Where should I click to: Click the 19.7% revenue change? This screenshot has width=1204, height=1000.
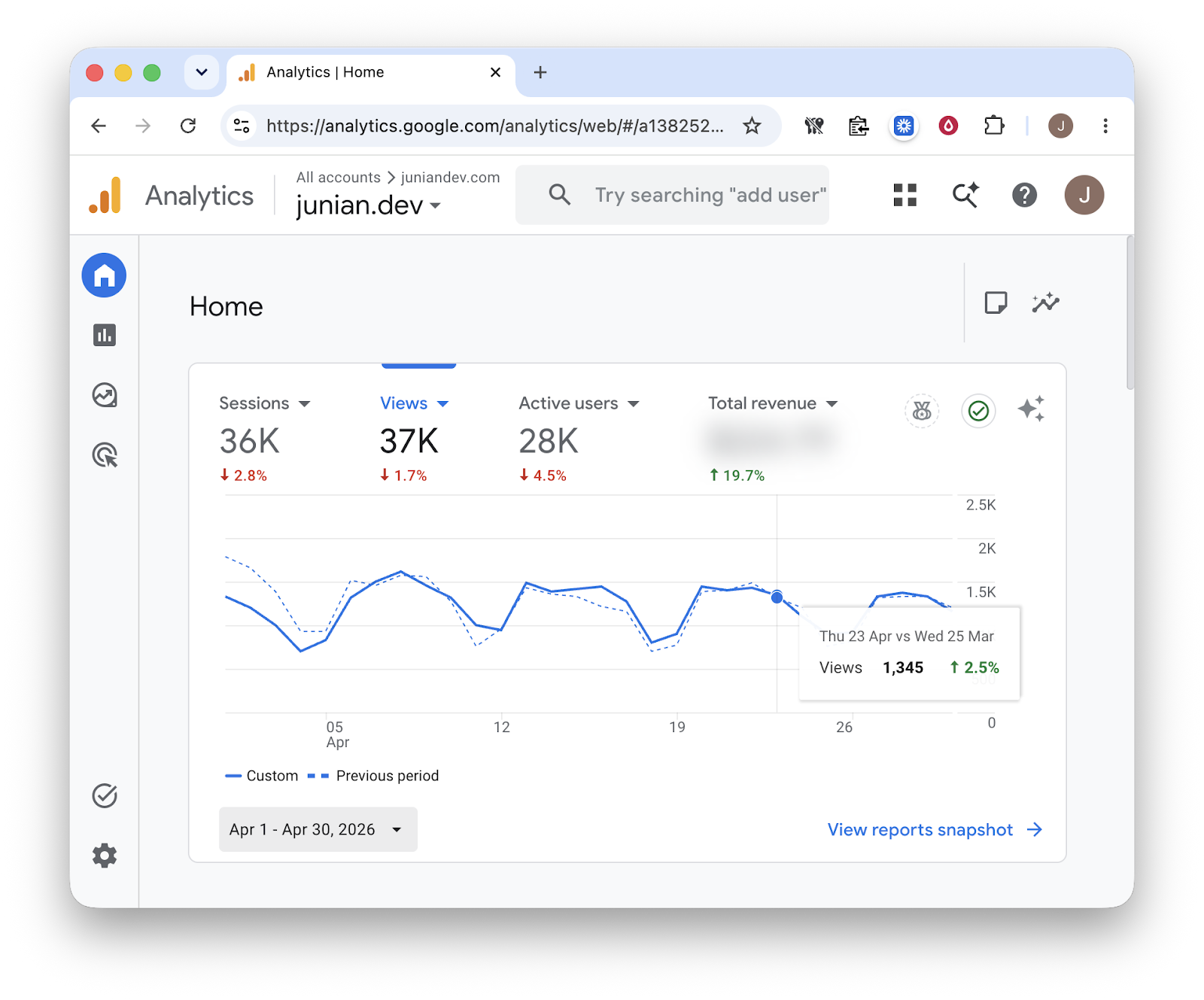coord(737,476)
